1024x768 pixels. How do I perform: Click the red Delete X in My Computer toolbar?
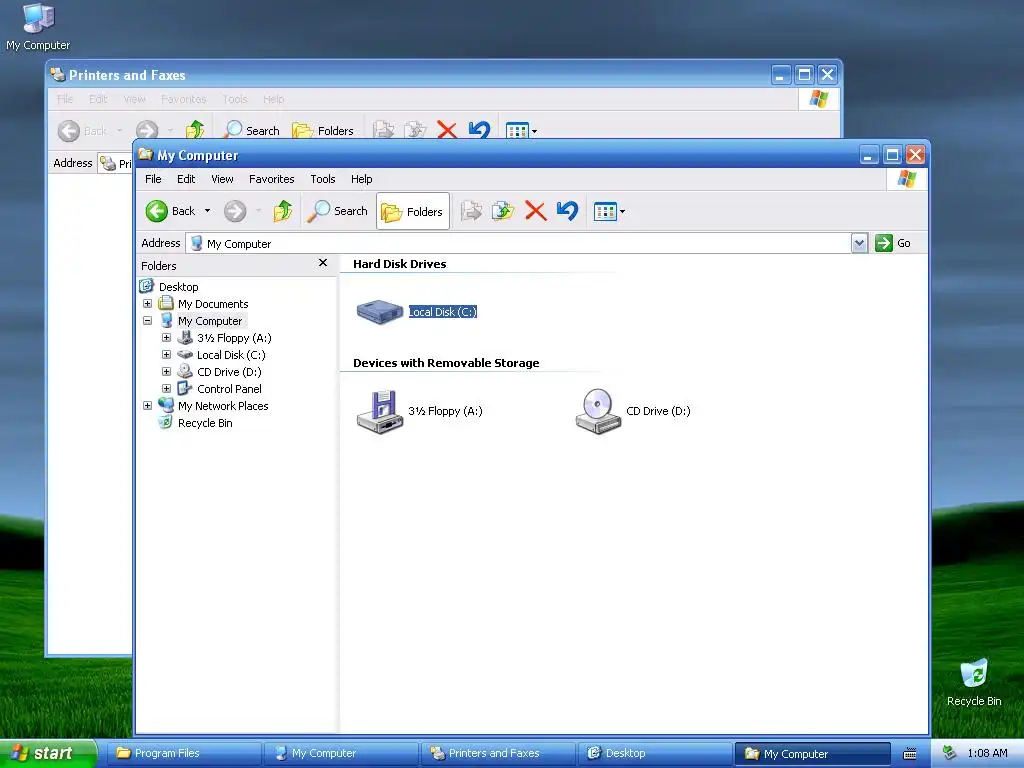point(536,211)
